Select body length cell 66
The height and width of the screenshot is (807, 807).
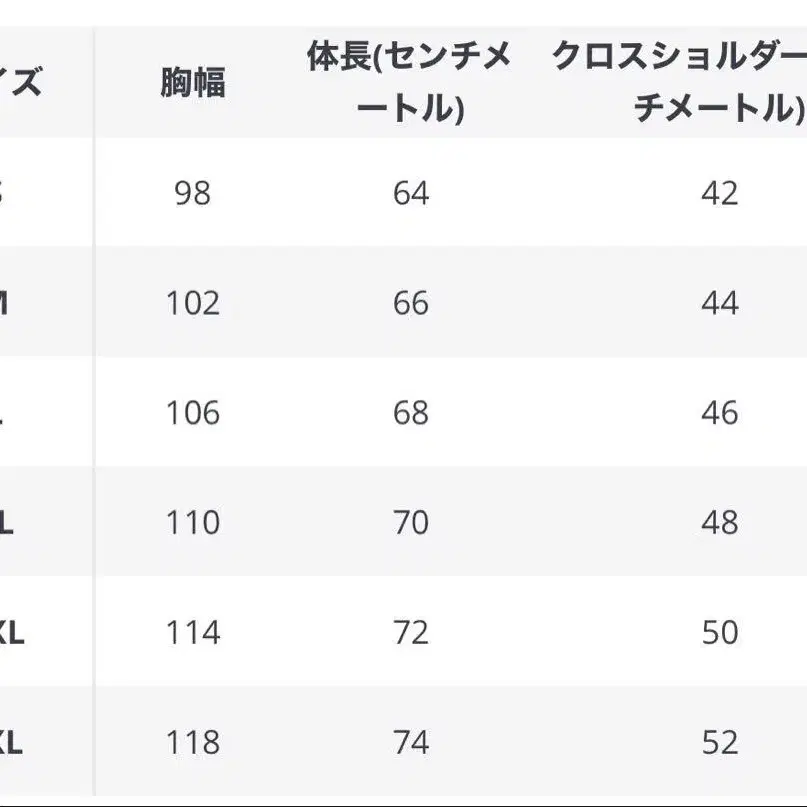point(410,302)
